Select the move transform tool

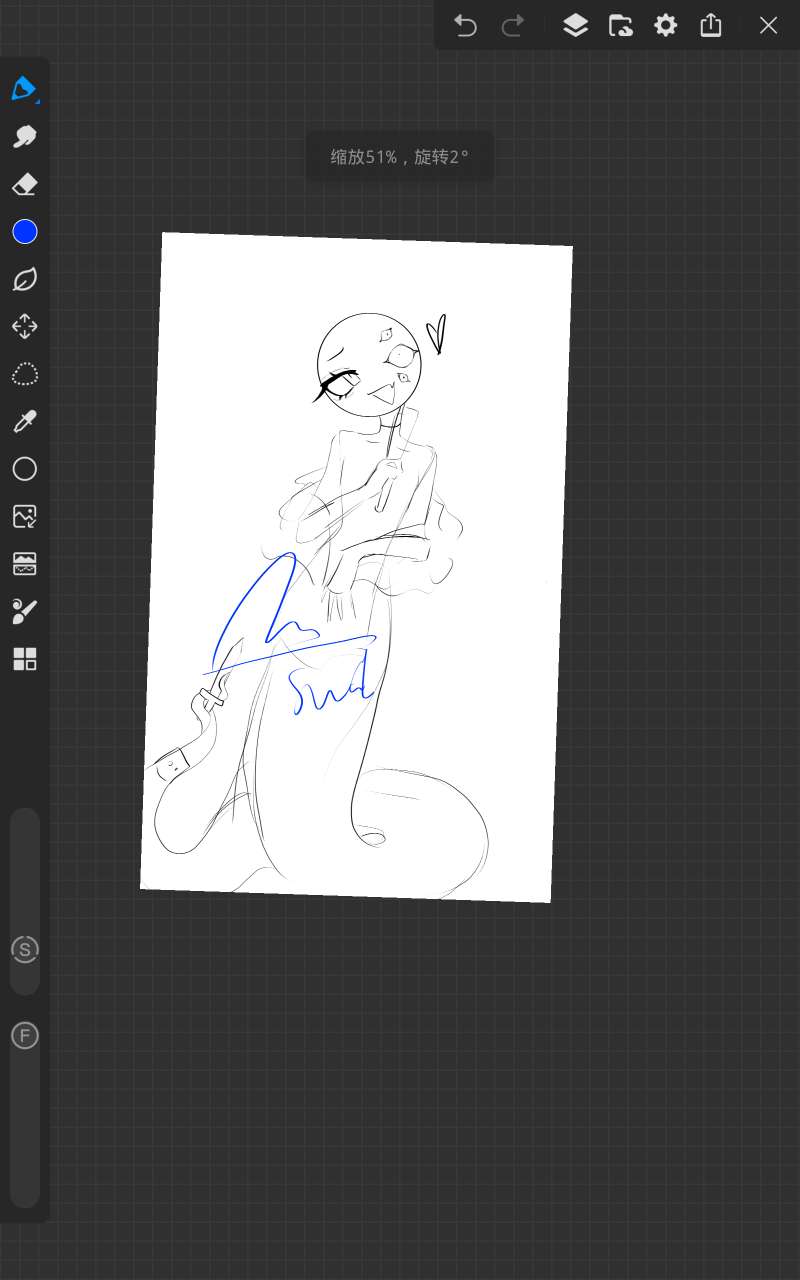click(24, 327)
